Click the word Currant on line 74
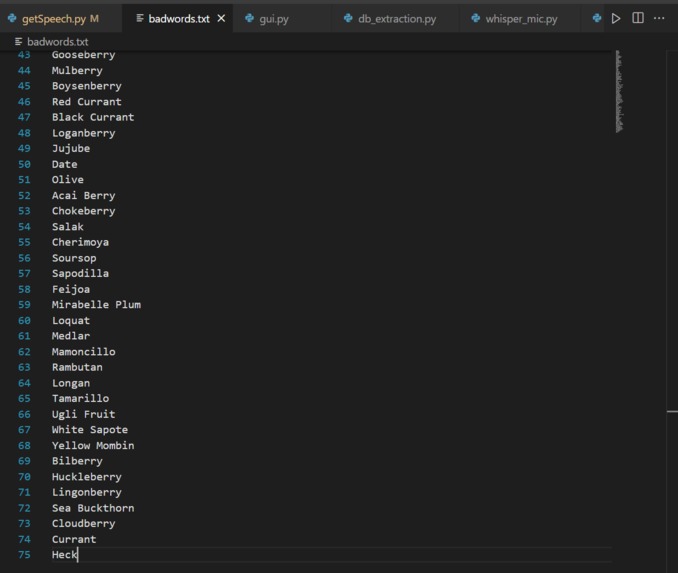 click(74, 539)
